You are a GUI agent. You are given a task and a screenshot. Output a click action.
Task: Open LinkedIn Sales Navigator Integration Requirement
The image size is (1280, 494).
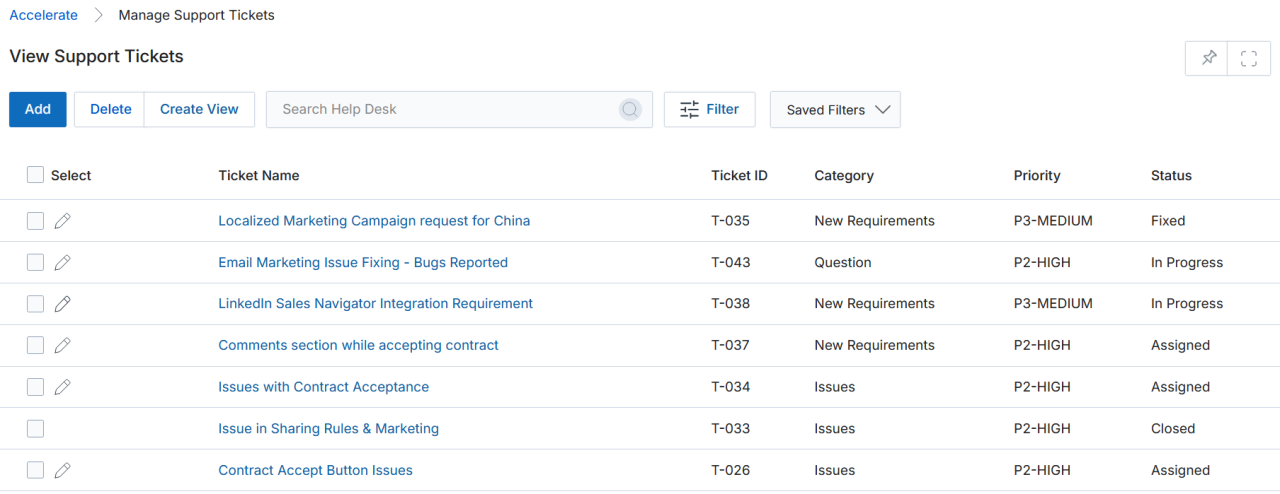pos(376,304)
